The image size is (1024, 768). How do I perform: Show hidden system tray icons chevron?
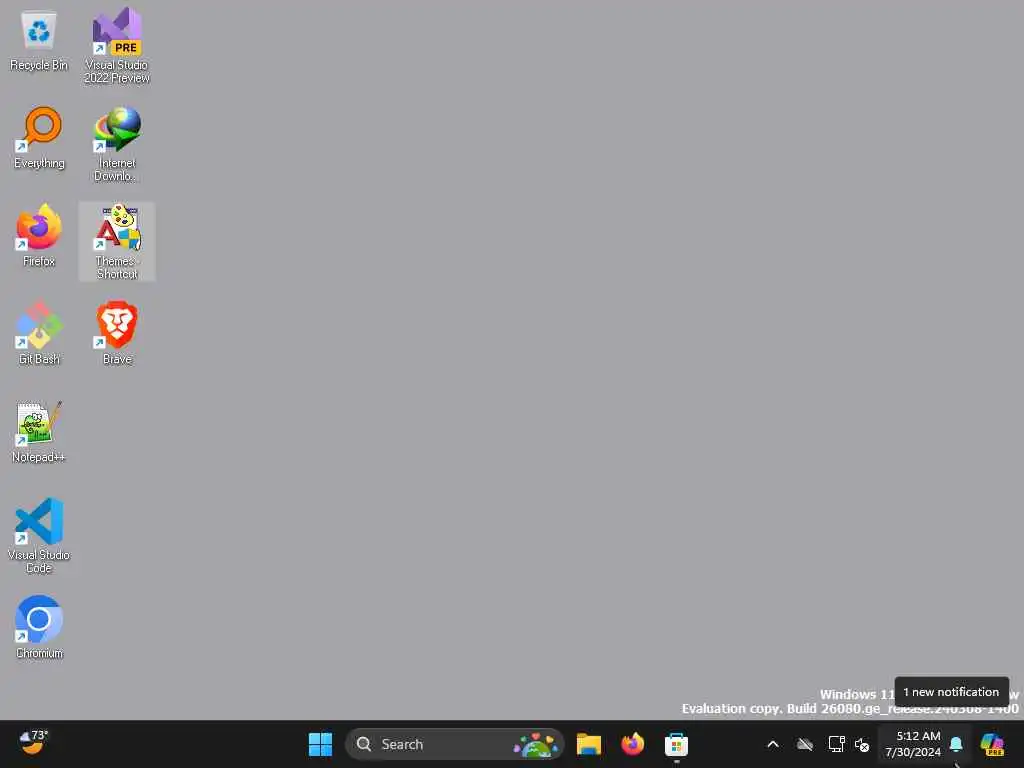773,744
